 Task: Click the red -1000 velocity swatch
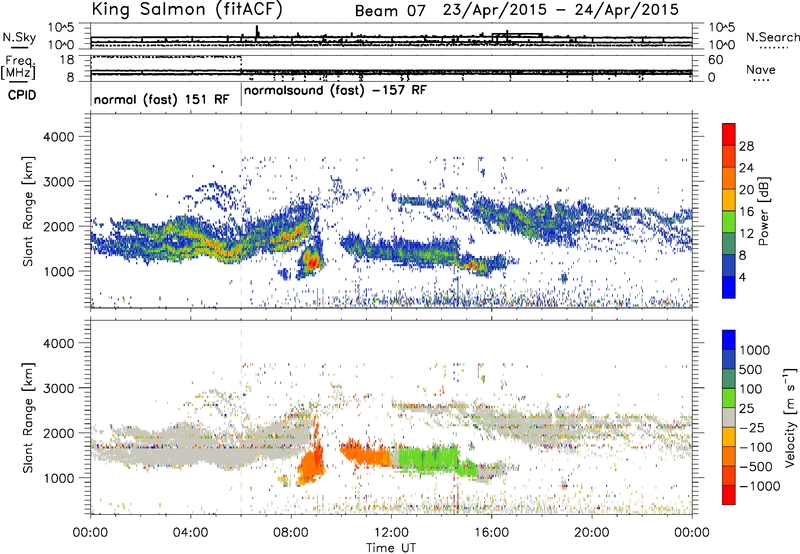(x=729, y=495)
